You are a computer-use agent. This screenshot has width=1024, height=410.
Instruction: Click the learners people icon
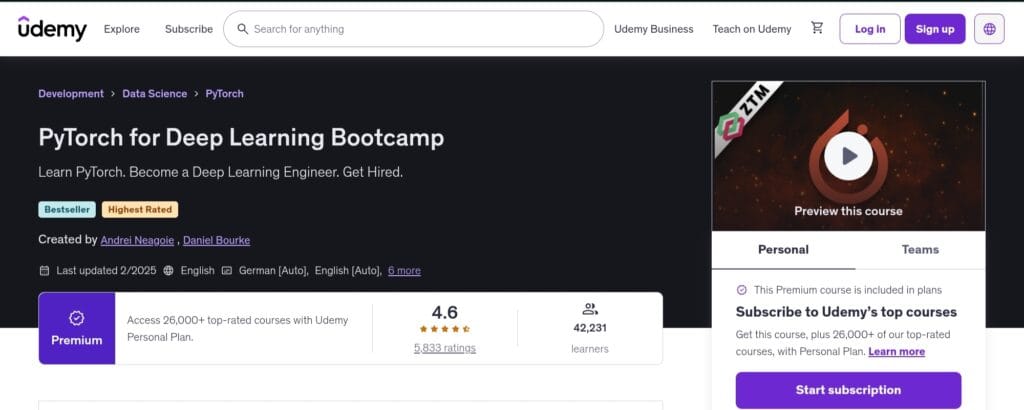click(590, 309)
